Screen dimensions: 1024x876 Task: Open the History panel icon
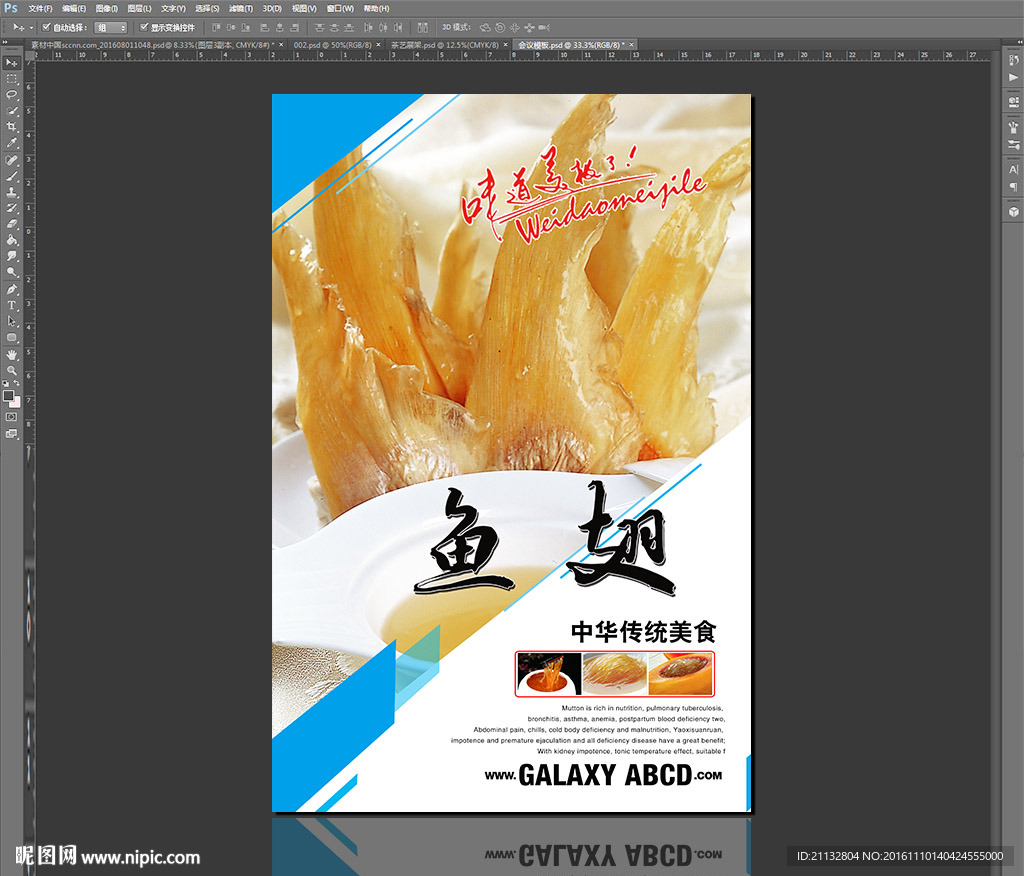pyautogui.click(x=1014, y=60)
